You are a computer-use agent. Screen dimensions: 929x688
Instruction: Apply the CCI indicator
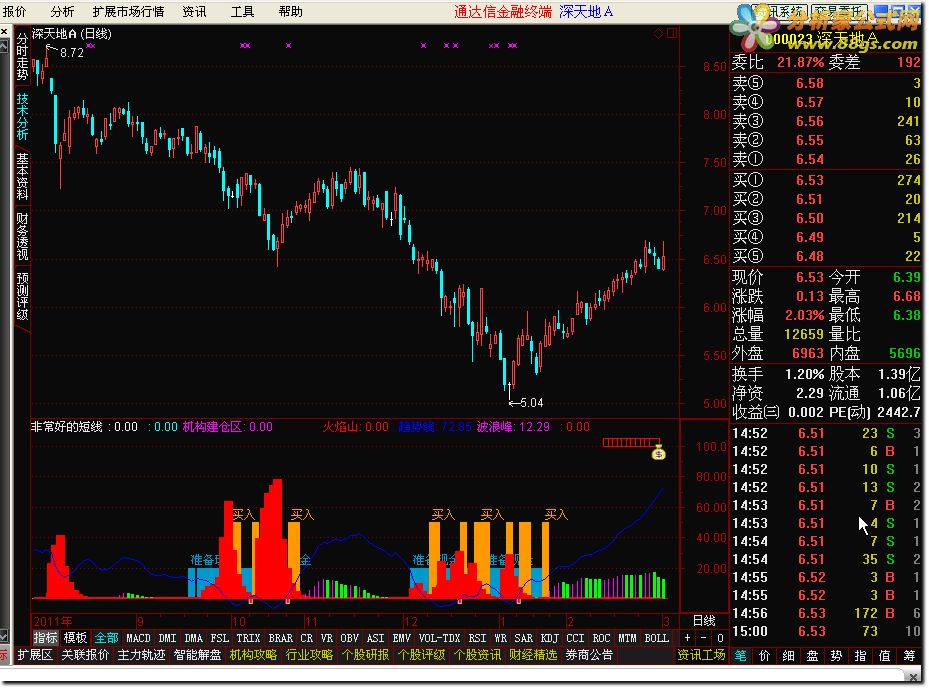tap(575, 638)
